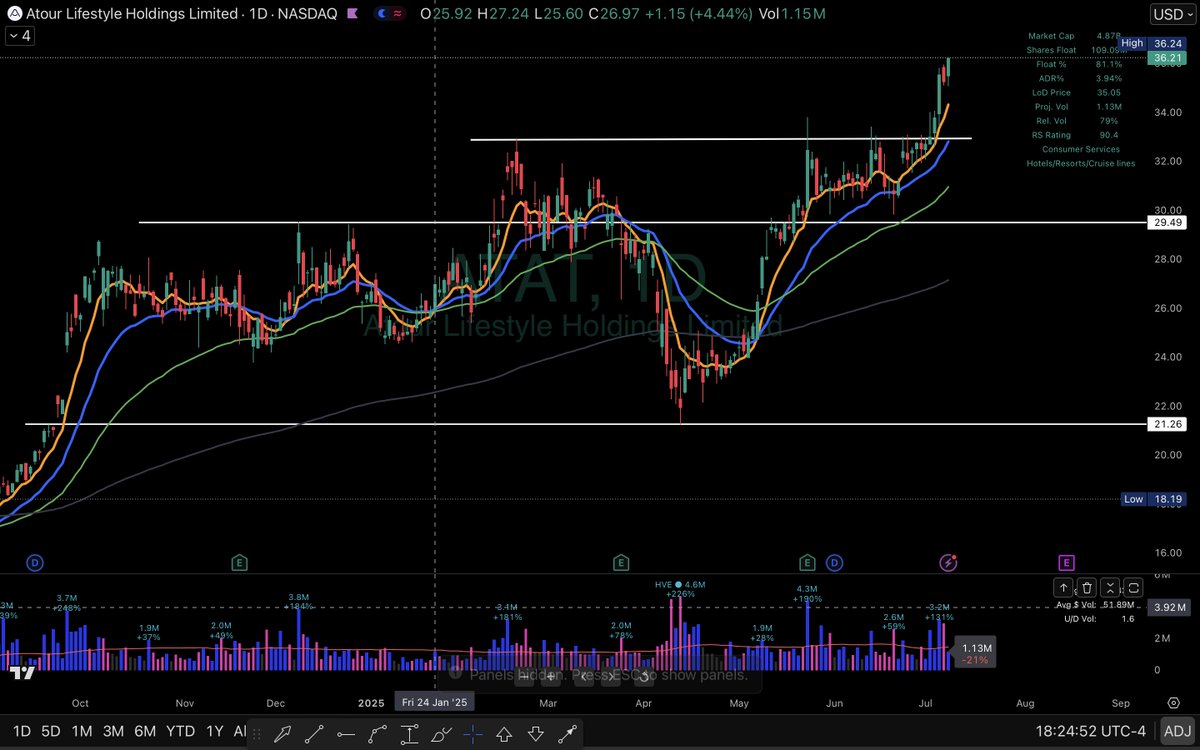1200x750 pixels.
Task: Click the July lightning news event marker
Action: click(948, 563)
